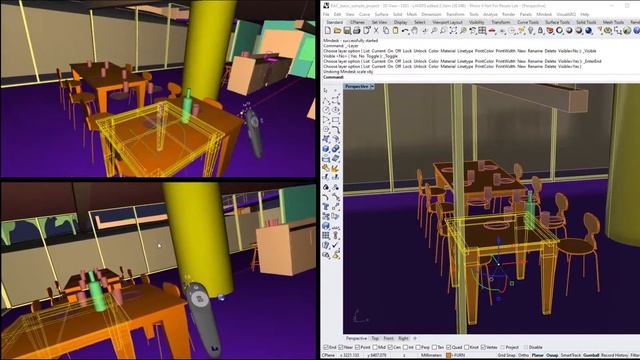Toggle the Perp osnap checkbox
The width and height of the screenshot is (640, 360).
click(418, 347)
